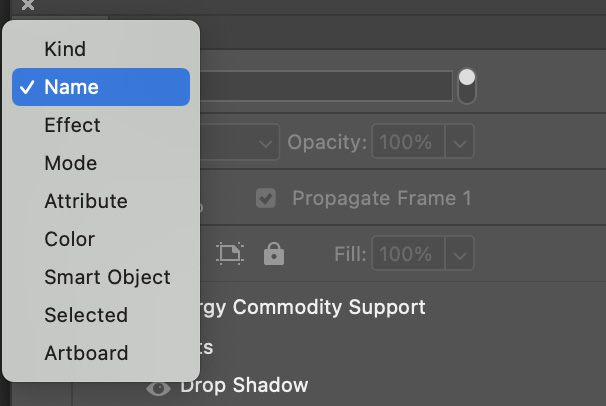Select the checked Name filter option

coord(101,87)
